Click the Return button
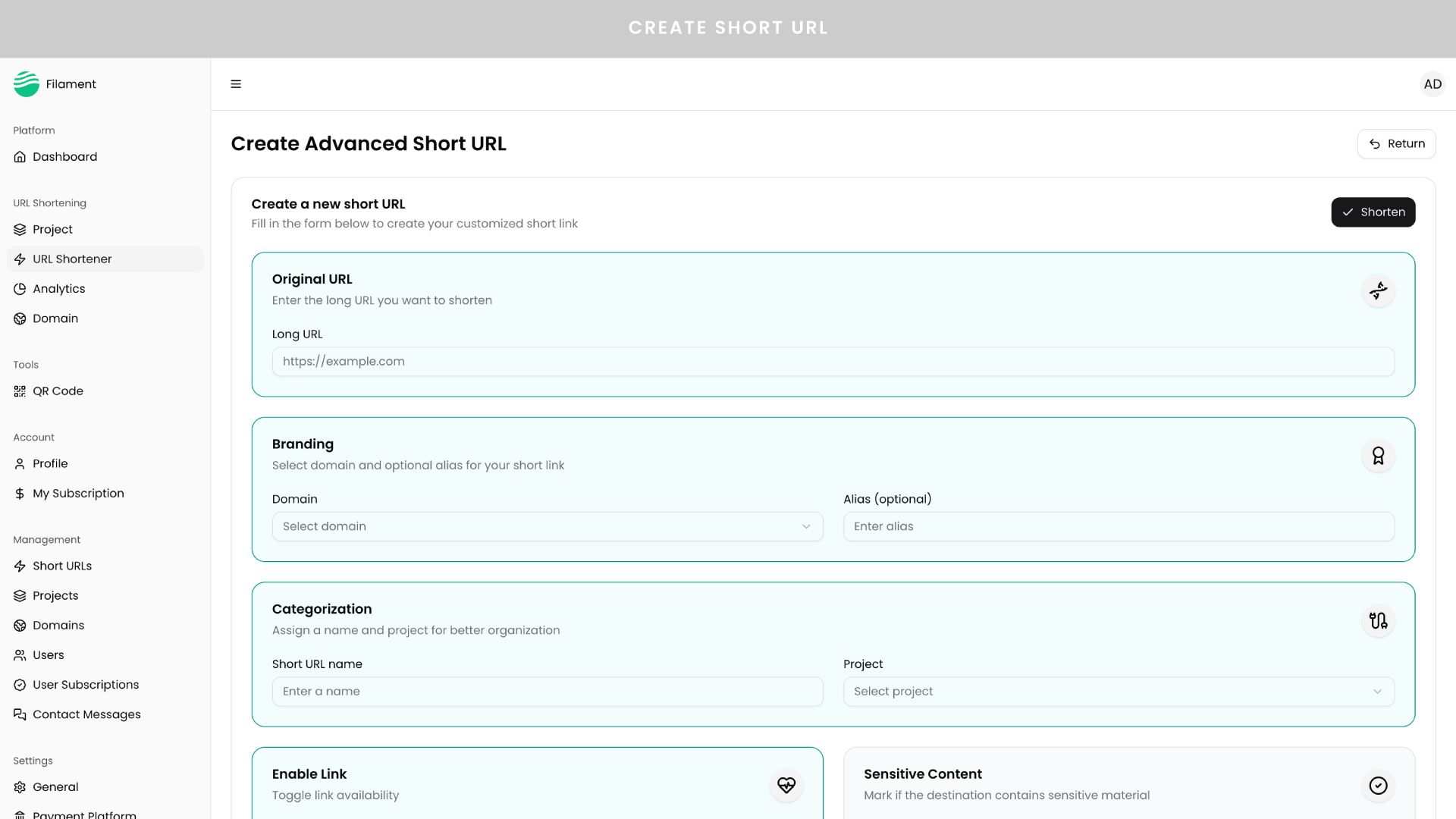The height and width of the screenshot is (819, 1456). pyautogui.click(x=1395, y=144)
